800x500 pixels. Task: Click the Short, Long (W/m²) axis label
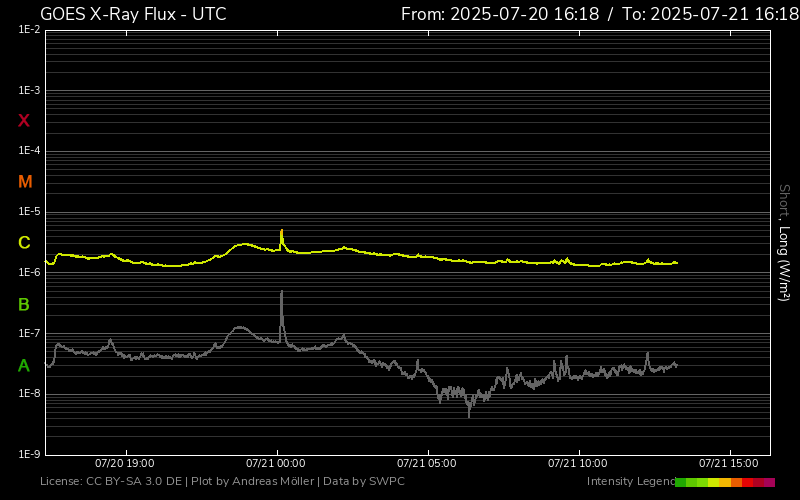(784, 242)
